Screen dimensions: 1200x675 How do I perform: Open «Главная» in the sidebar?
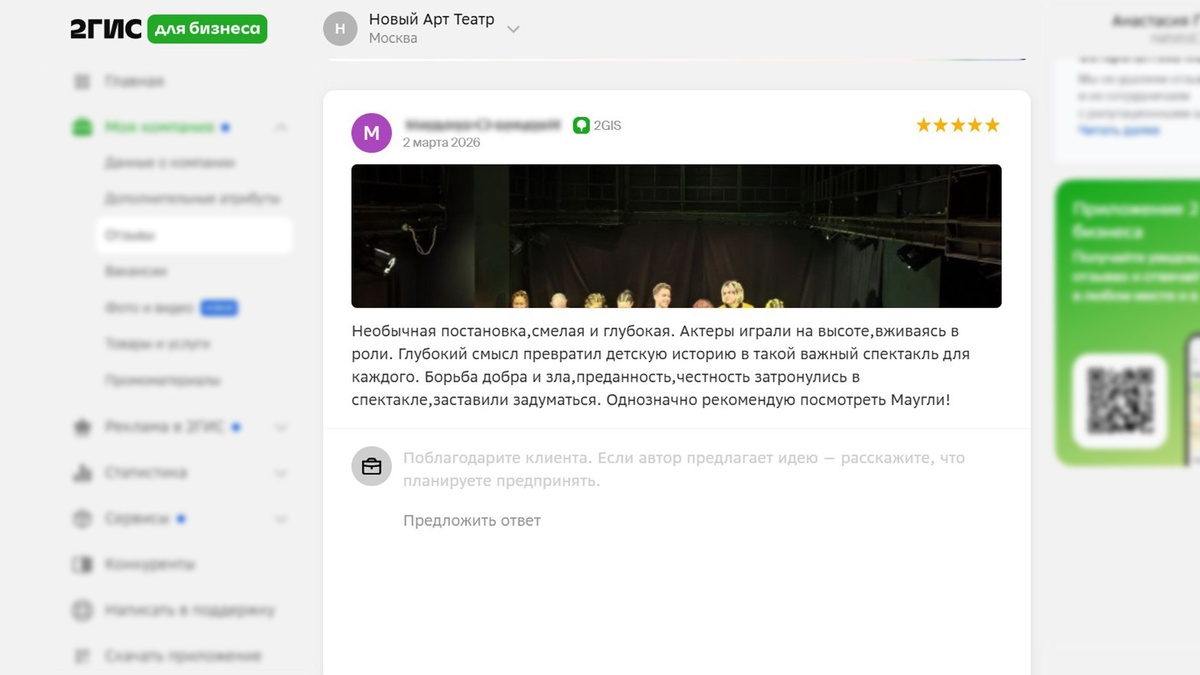[134, 81]
